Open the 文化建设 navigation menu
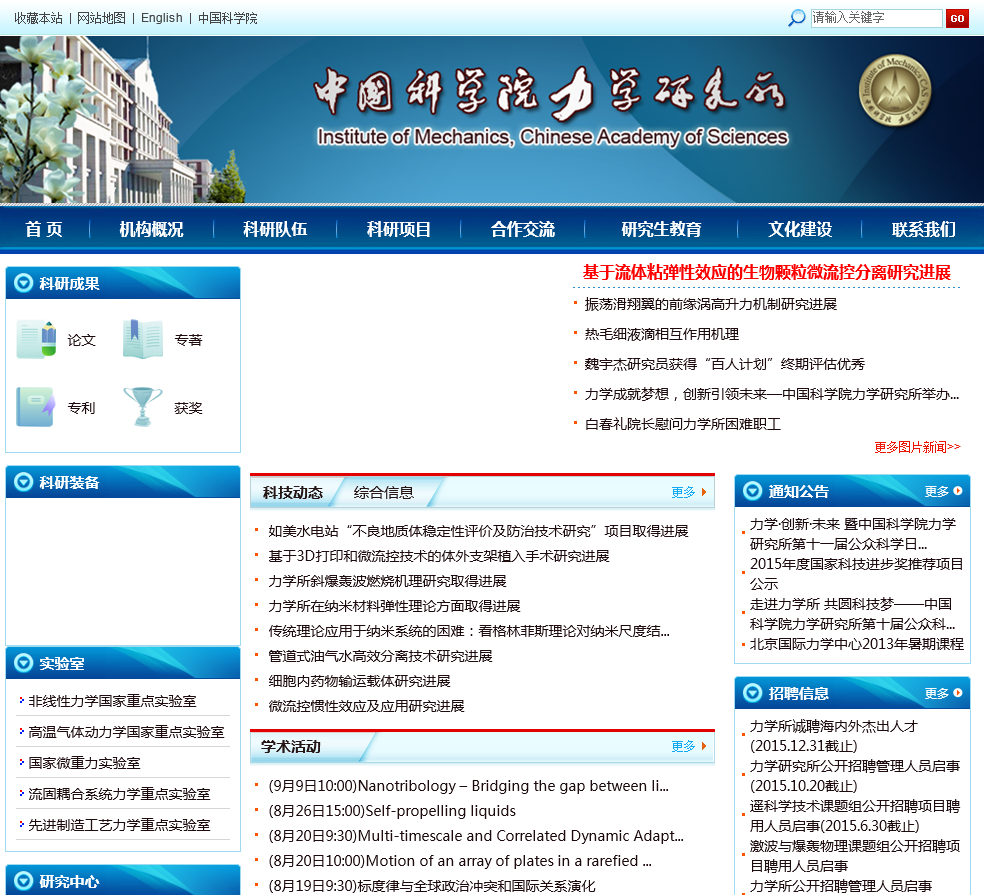This screenshot has height=895, width=984. tap(800, 229)
